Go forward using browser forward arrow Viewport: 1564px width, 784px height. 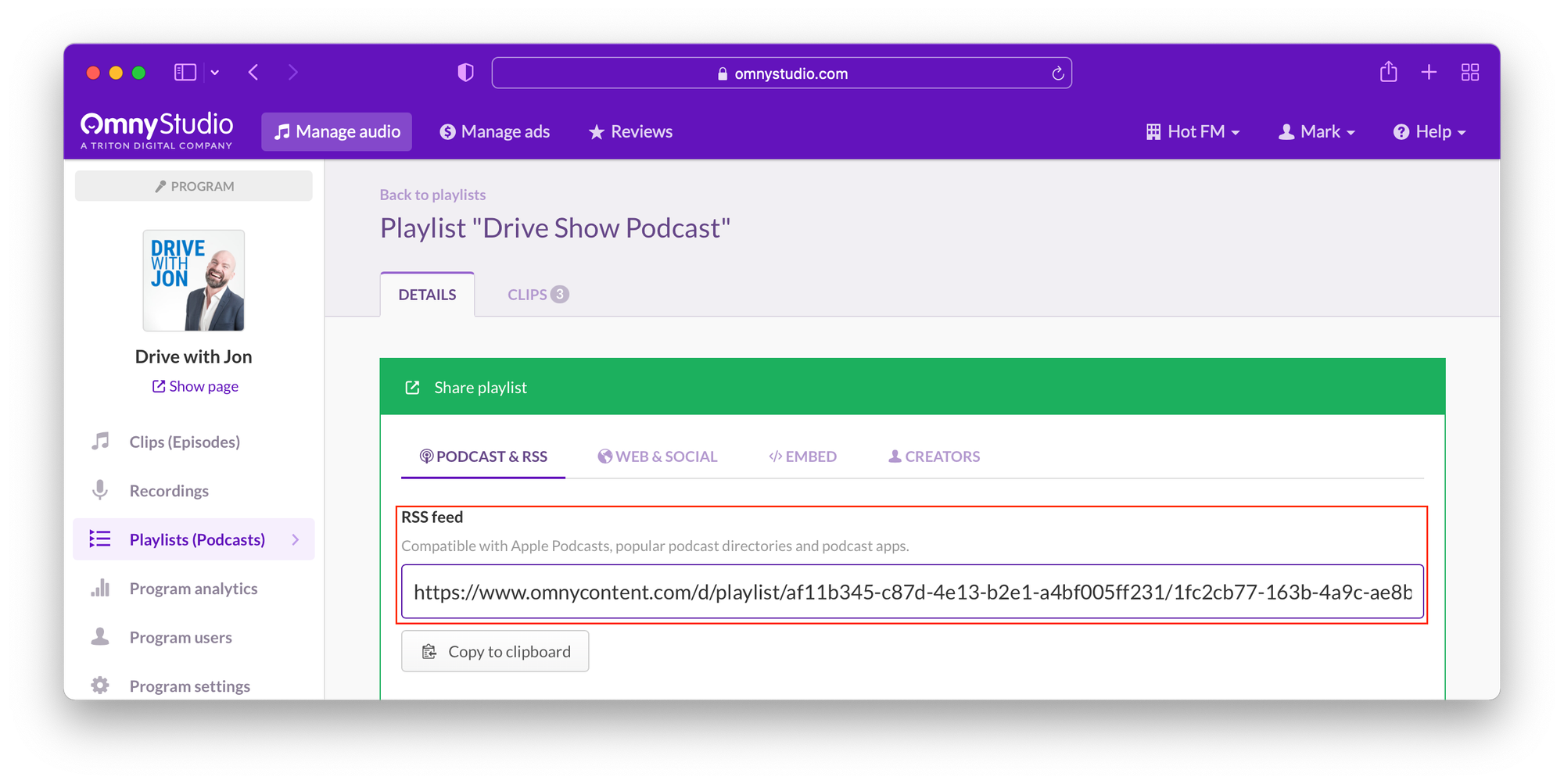[293, 73]
